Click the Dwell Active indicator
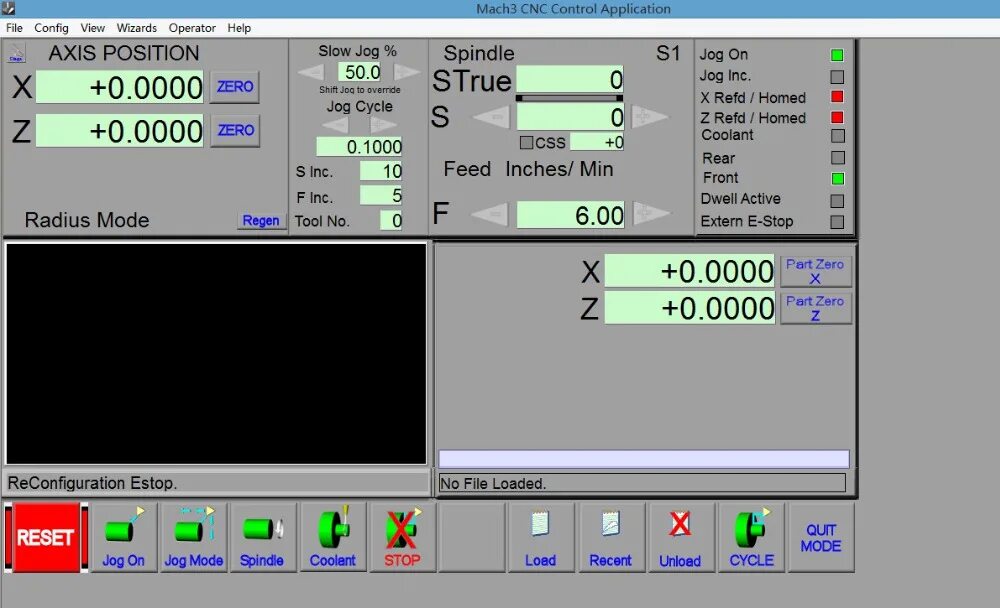1000x608 pixels. (837, 201)
